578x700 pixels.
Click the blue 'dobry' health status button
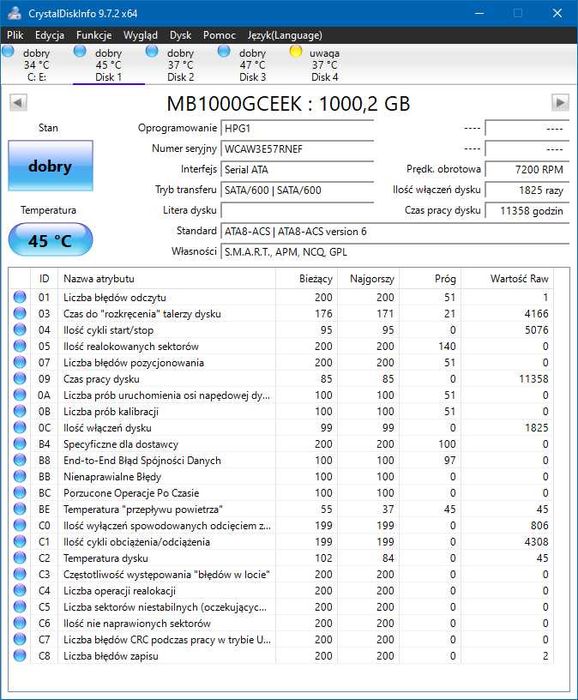[50, 166]
